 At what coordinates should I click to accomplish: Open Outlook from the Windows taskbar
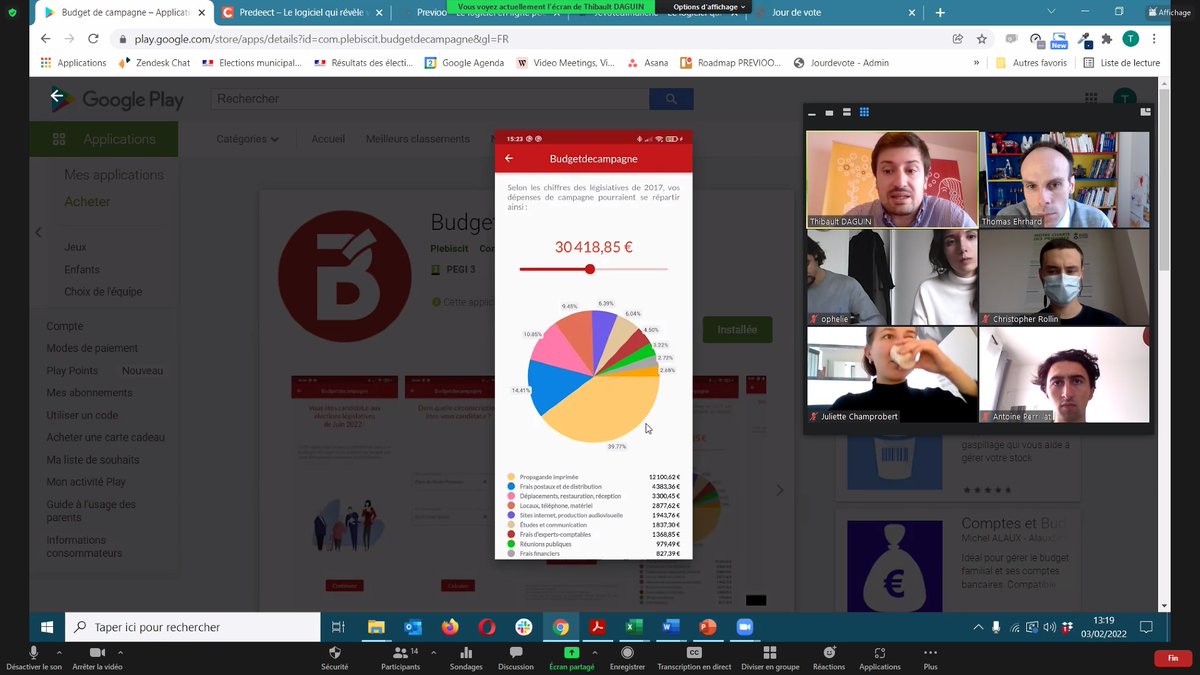[413, 627]
